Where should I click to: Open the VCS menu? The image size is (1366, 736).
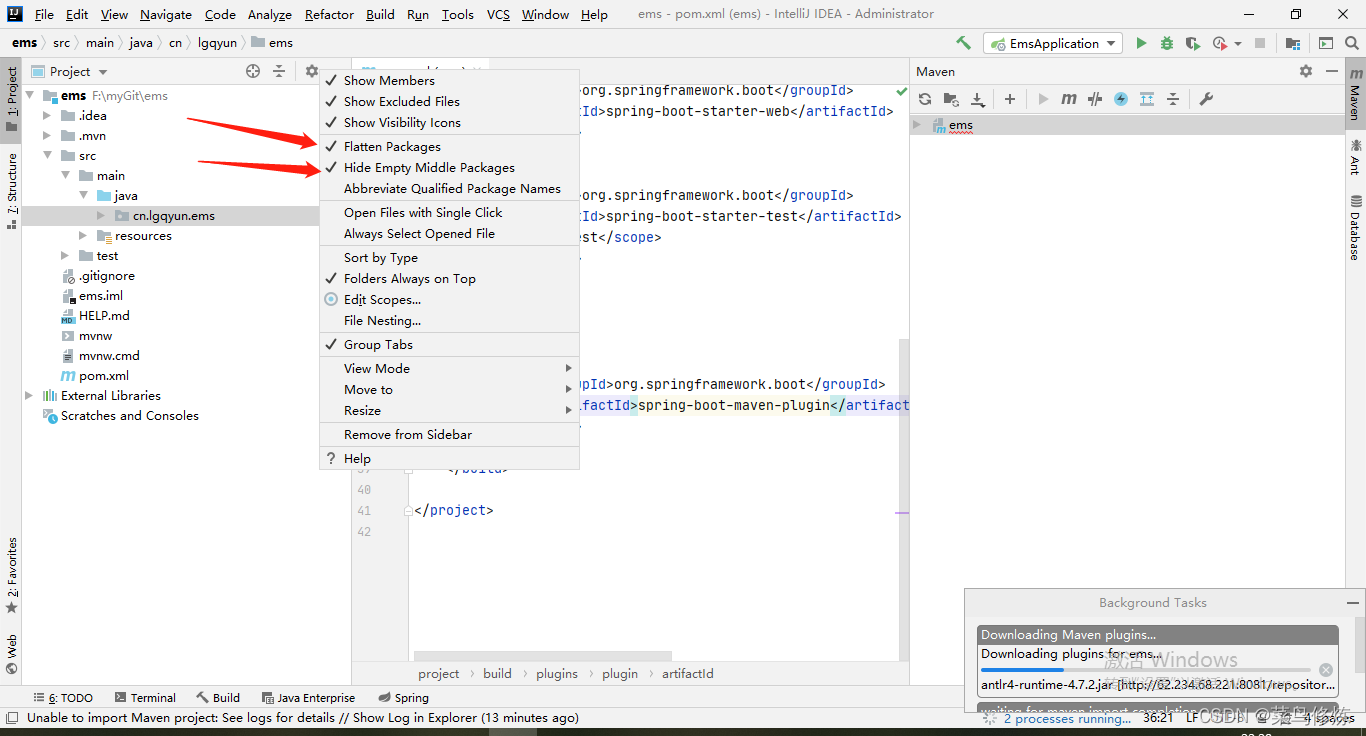coord(498,14)
